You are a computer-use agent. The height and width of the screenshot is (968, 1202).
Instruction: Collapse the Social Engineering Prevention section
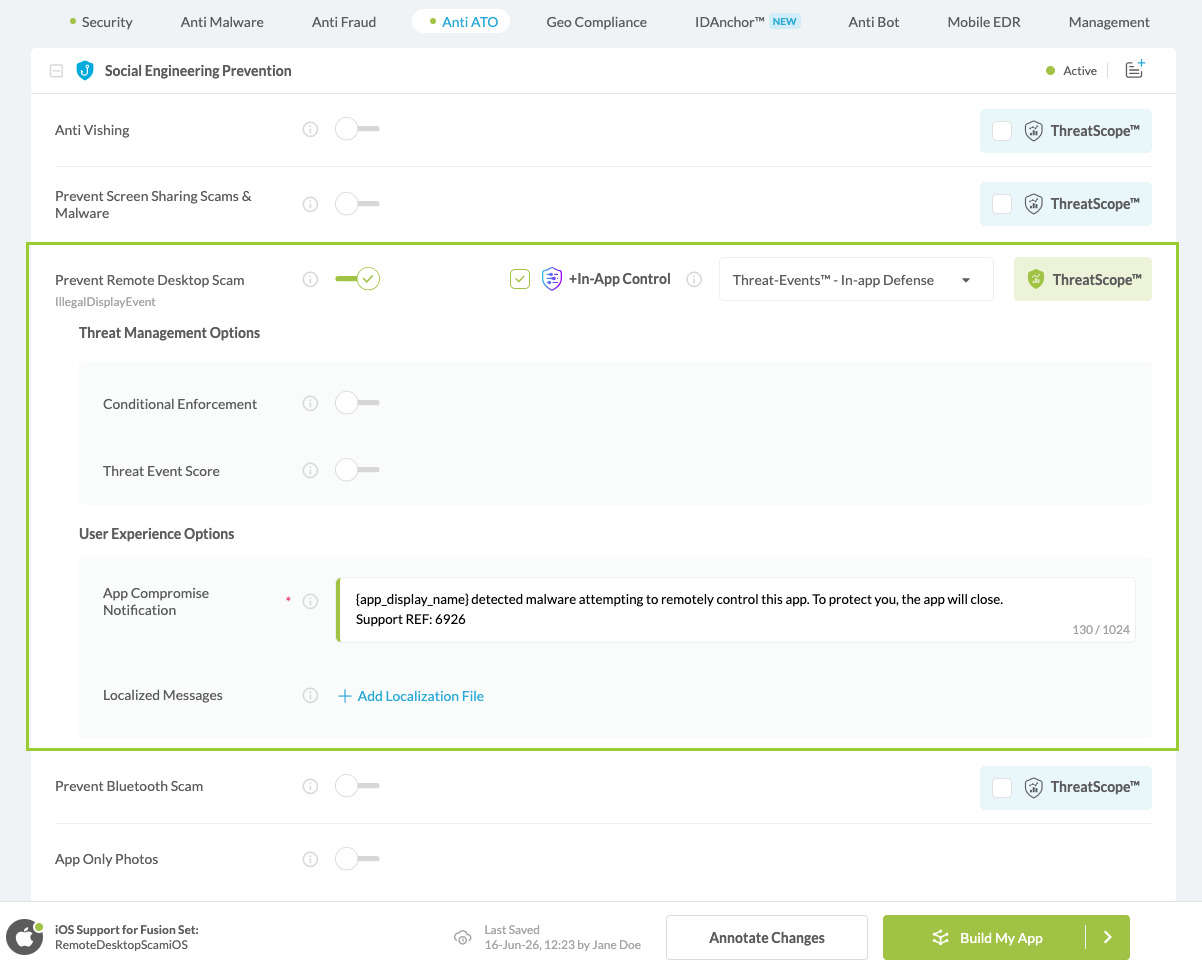[56, 71]
